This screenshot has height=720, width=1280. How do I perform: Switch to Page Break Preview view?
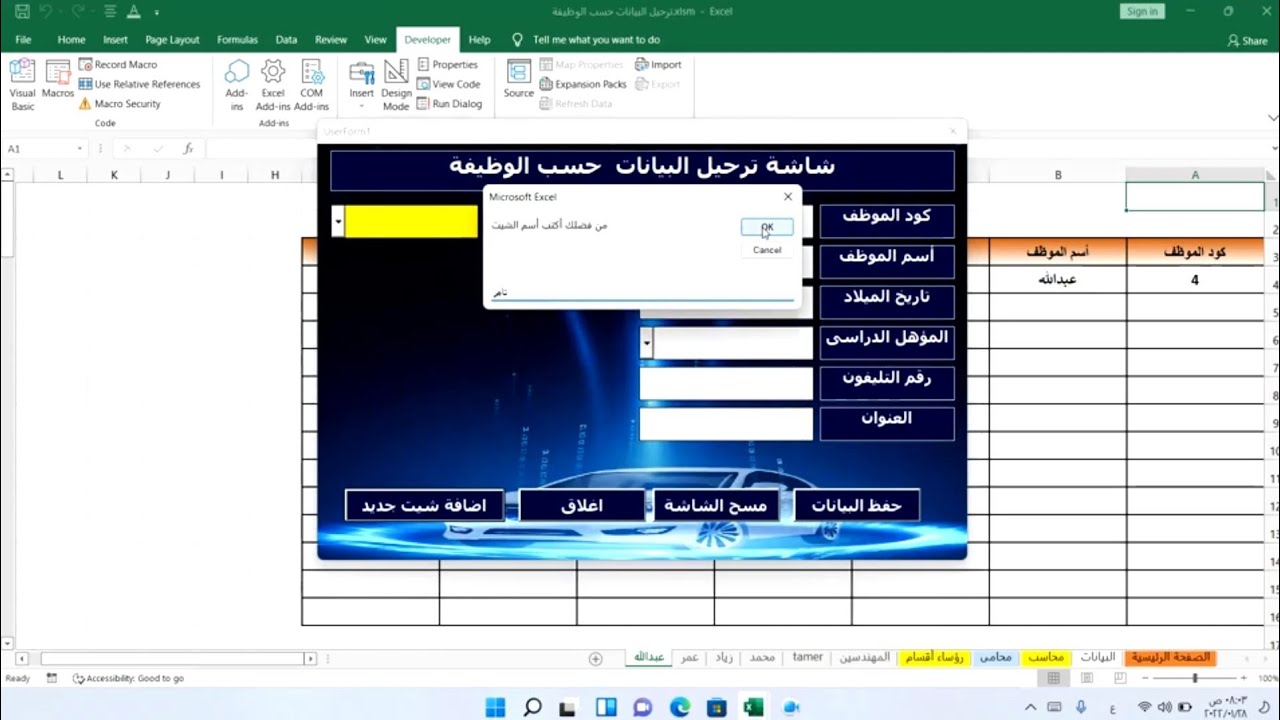[1120, 678]
